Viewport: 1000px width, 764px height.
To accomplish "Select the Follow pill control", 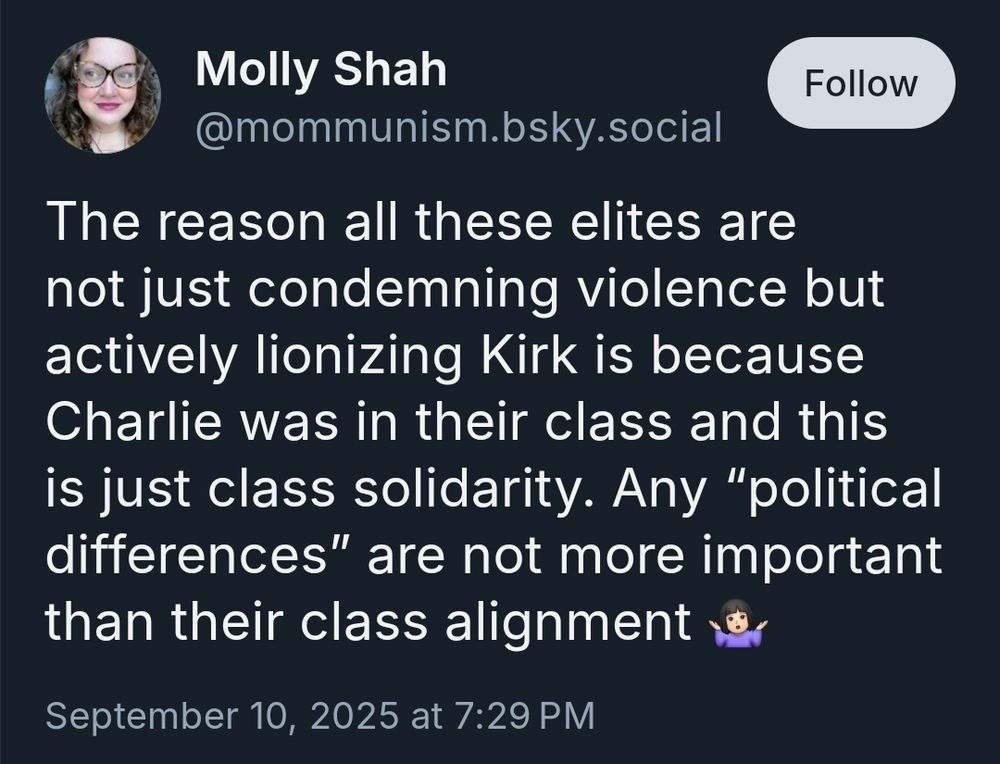I will [862, 83].
